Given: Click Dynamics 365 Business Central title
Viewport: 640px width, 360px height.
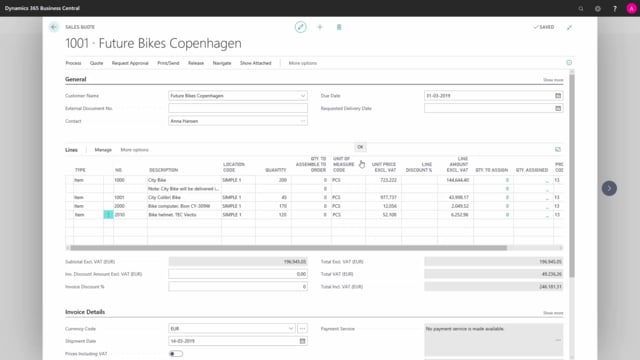Looking at the screenshot, I should point(42,8).
